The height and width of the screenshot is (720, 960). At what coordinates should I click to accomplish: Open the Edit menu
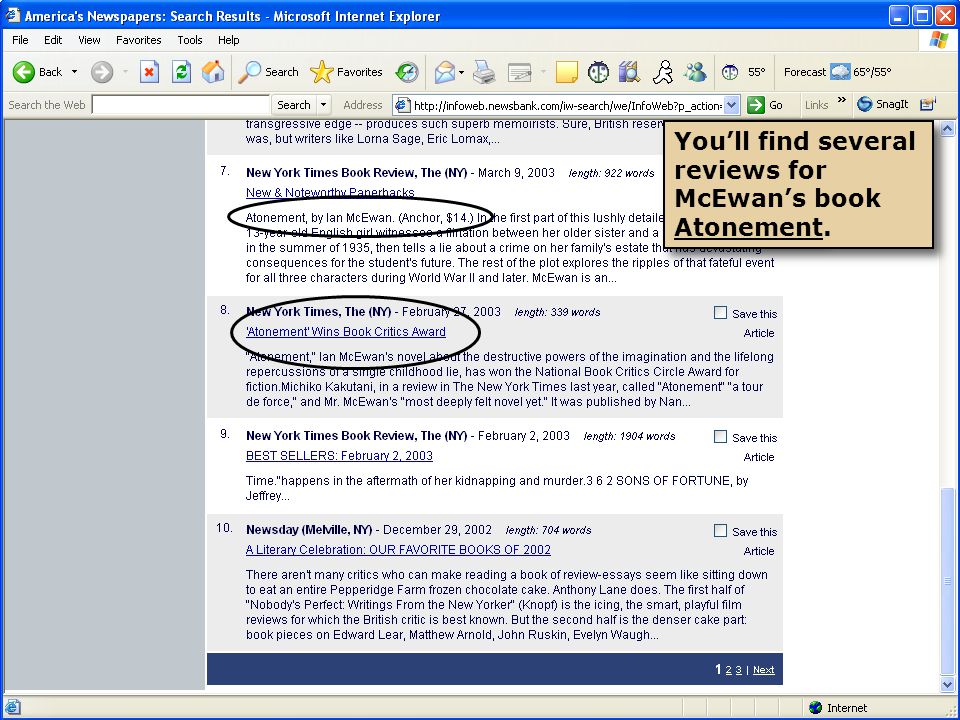pyautogui.click(x=53, y=40)
